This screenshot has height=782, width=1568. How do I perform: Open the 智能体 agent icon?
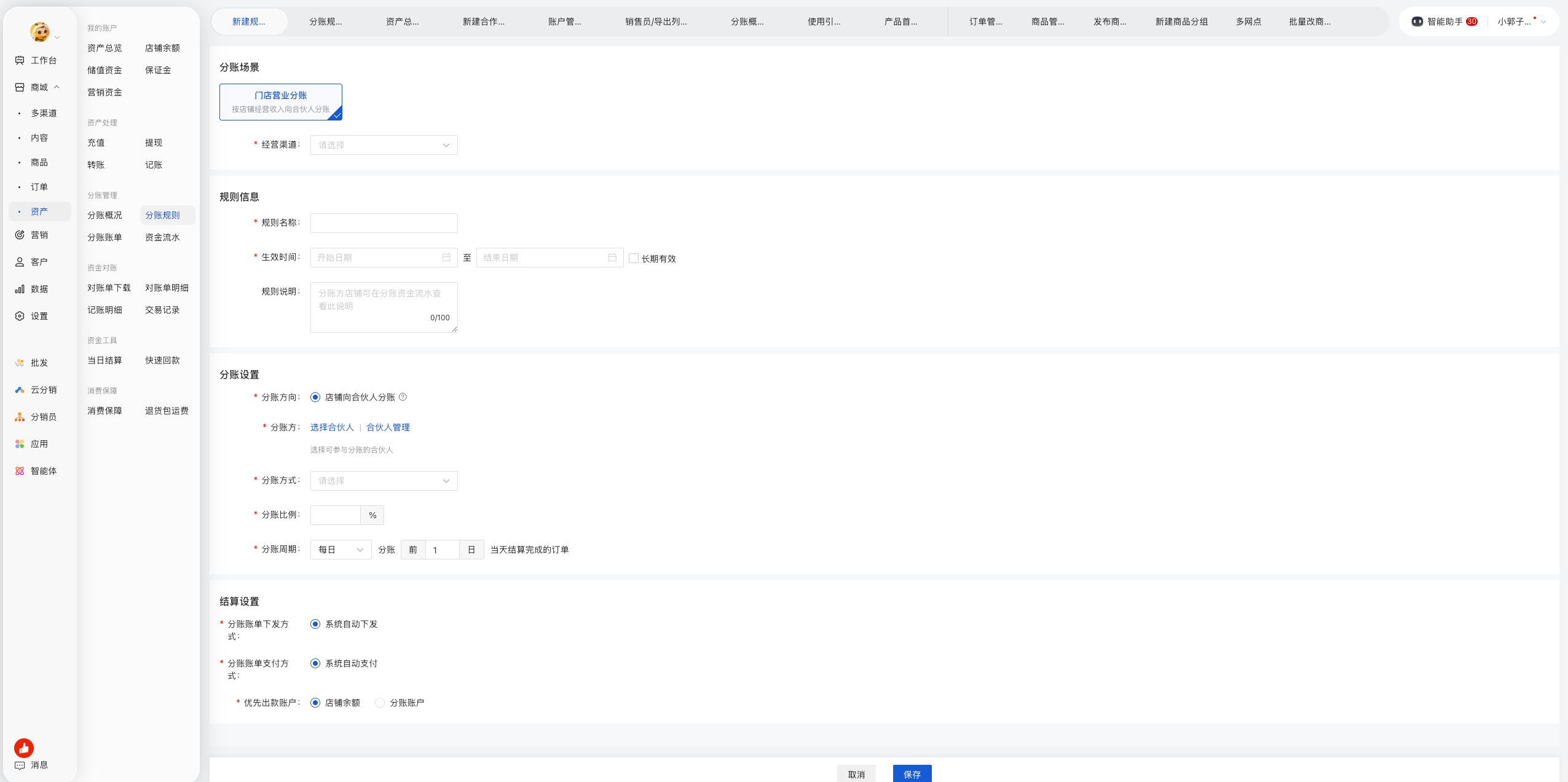[20, 471]
